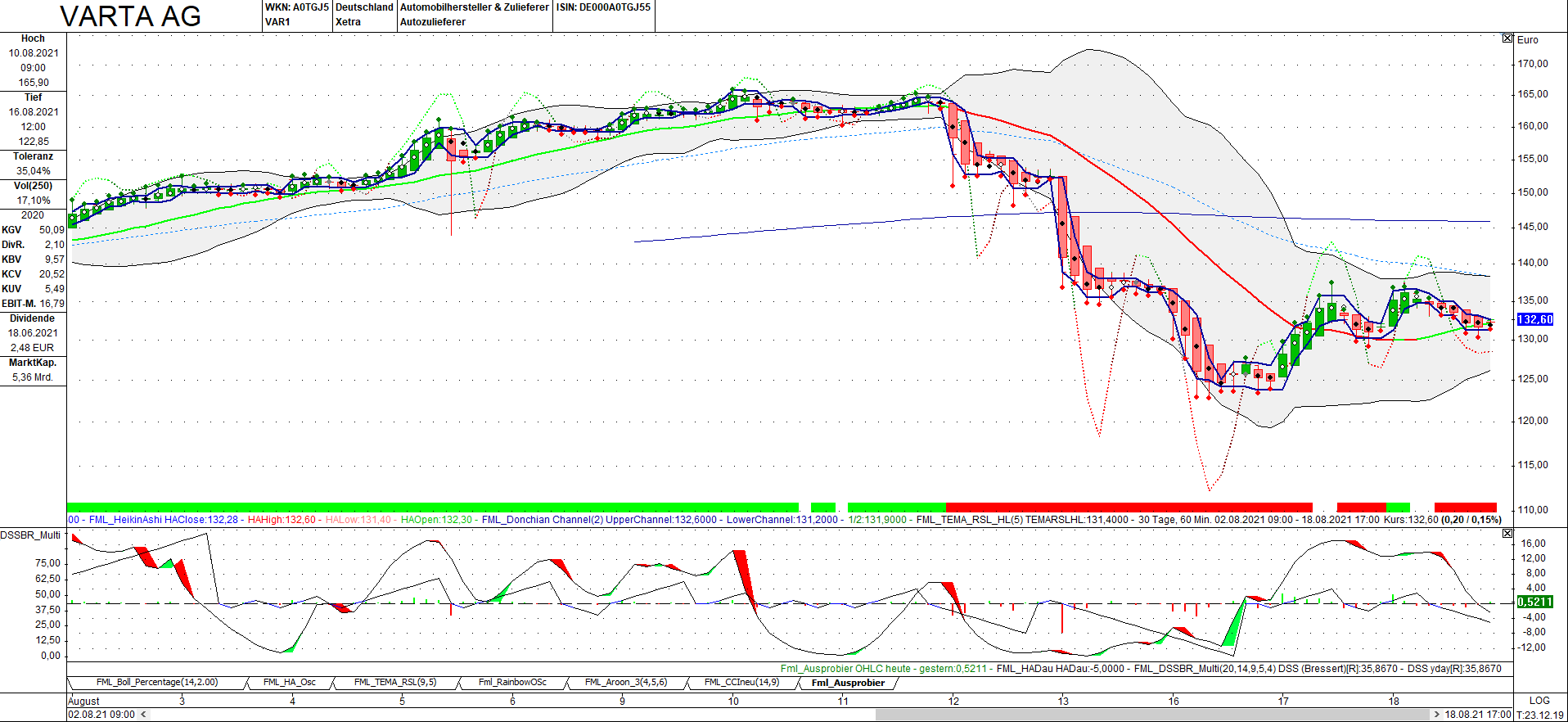
Task: Click the Vol(250) label
Action: click(33, 186)
